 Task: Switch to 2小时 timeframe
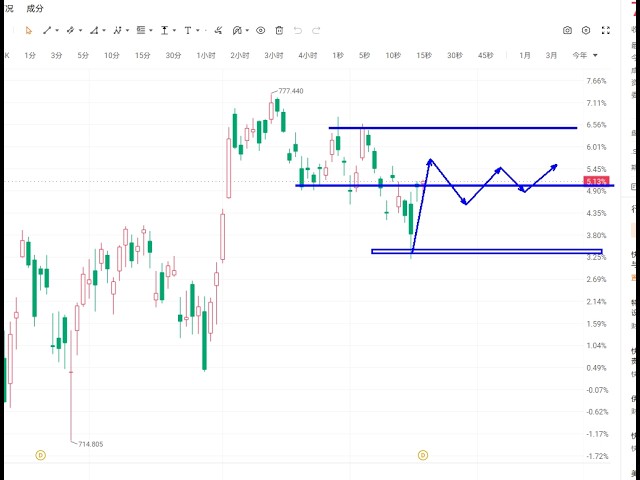pos(240,56)
